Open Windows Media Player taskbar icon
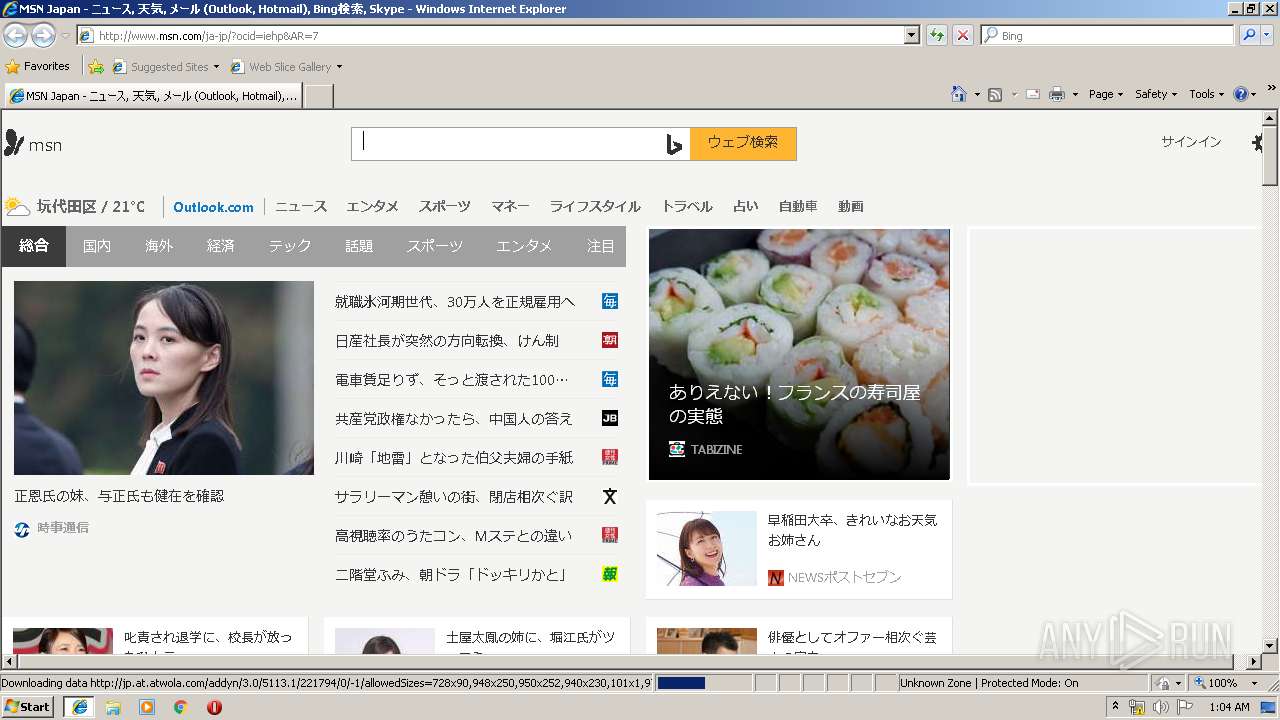1280x720 pixels. [147, 707]
